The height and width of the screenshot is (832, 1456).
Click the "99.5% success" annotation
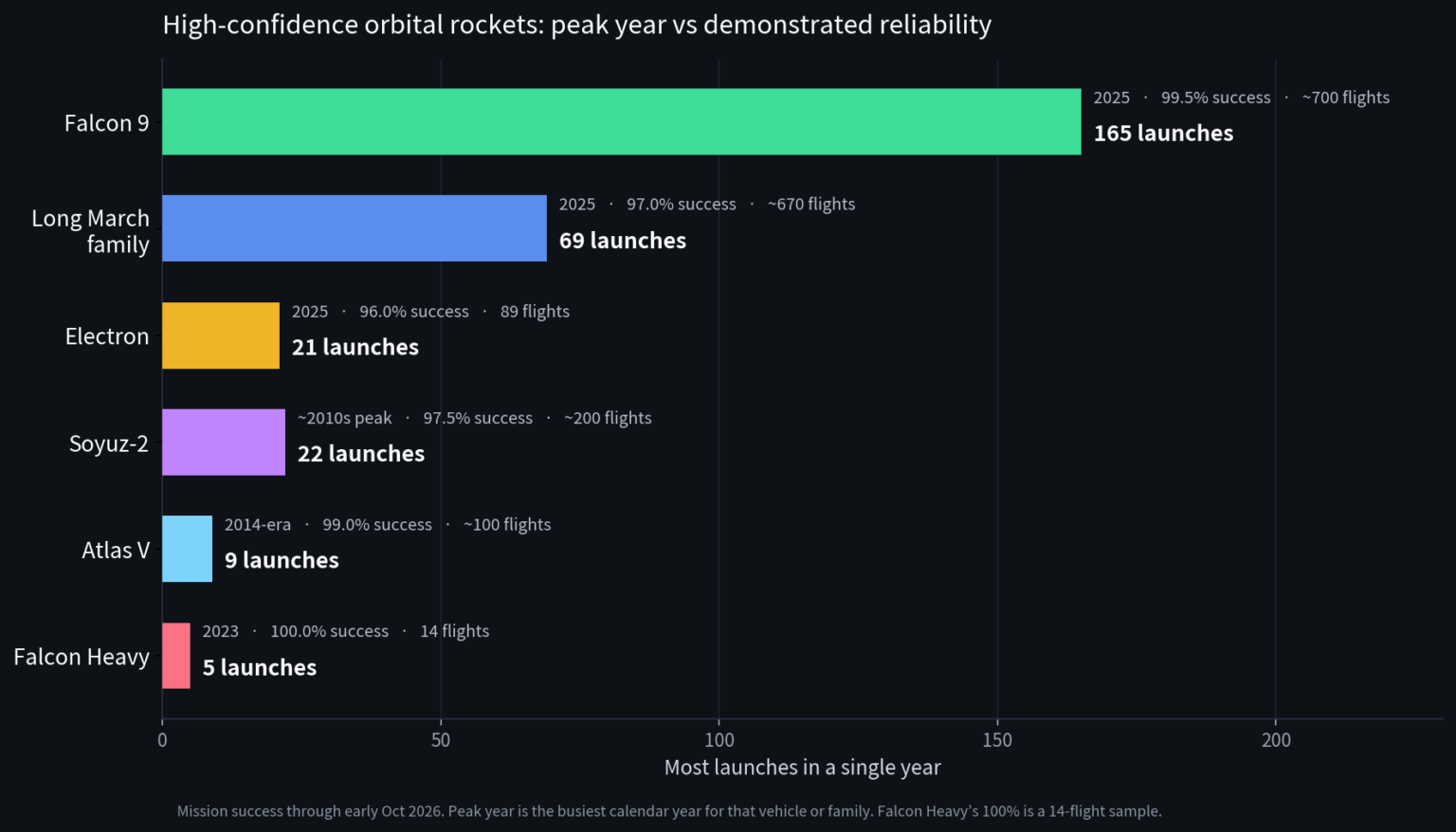(1216, 98)
